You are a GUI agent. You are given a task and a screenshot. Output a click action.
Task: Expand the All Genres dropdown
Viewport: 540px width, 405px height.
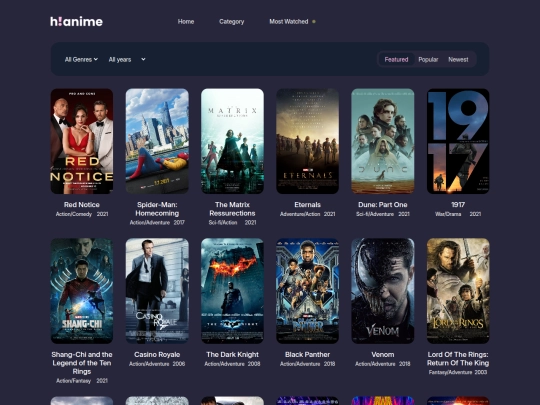click(x=81, y=59)
